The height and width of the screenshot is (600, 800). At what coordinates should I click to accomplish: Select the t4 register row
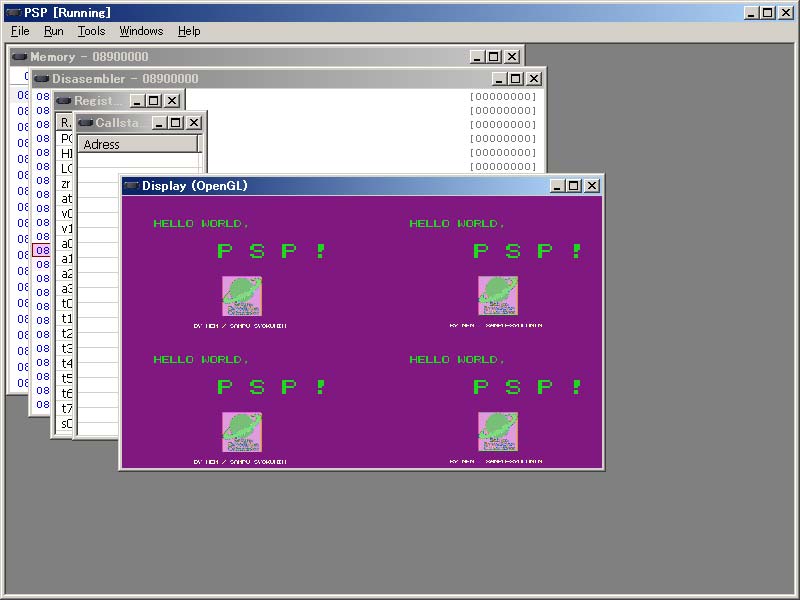(65, 363)
